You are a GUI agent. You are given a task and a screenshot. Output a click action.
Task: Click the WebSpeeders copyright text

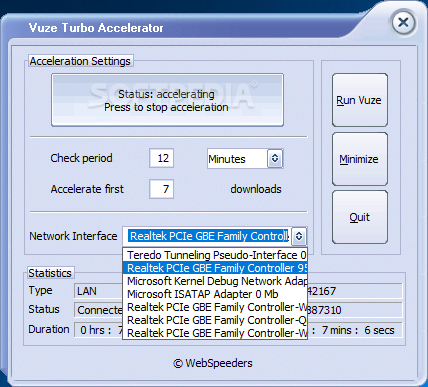pos(213,363)
